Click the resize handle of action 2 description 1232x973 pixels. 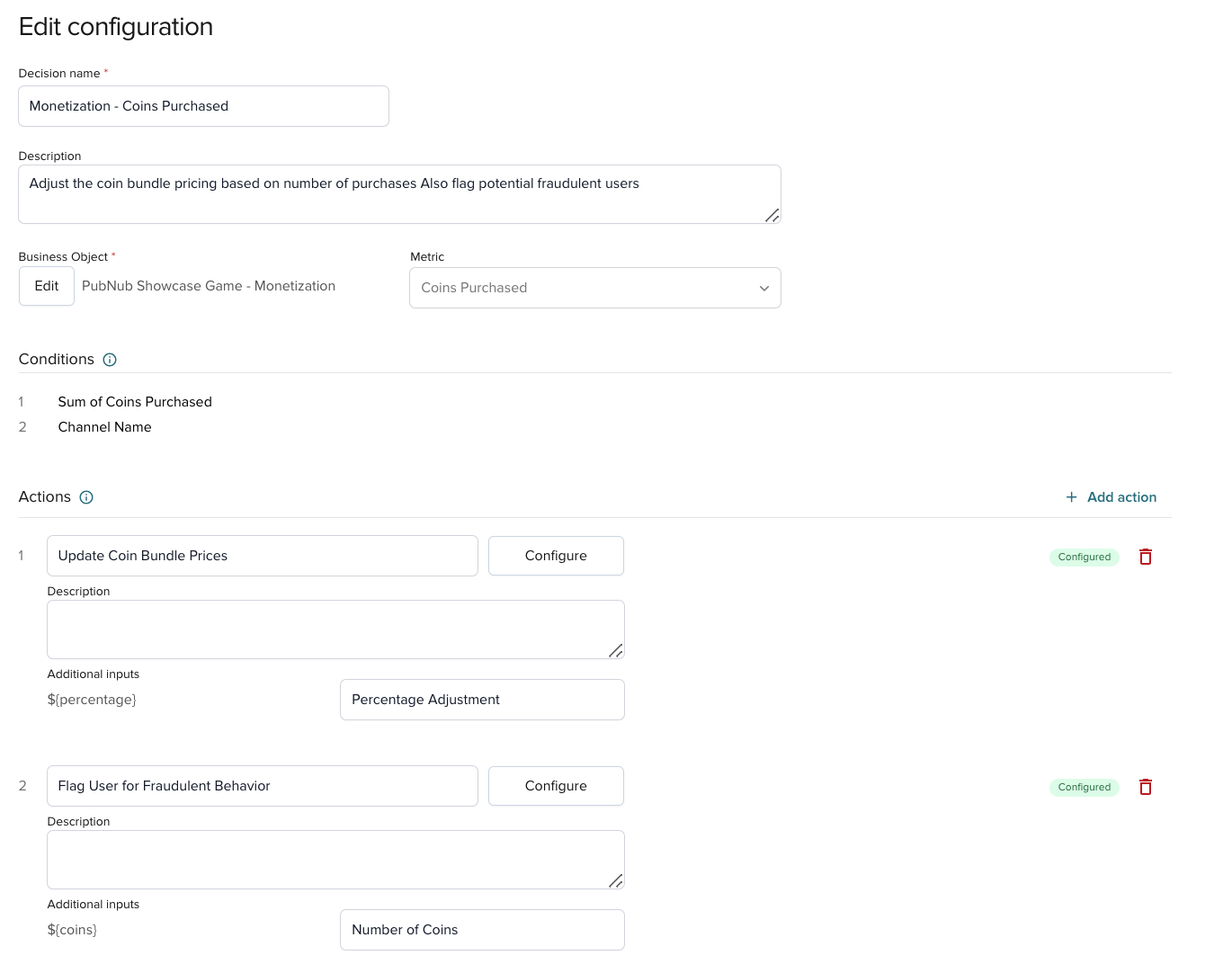[615, 880]
